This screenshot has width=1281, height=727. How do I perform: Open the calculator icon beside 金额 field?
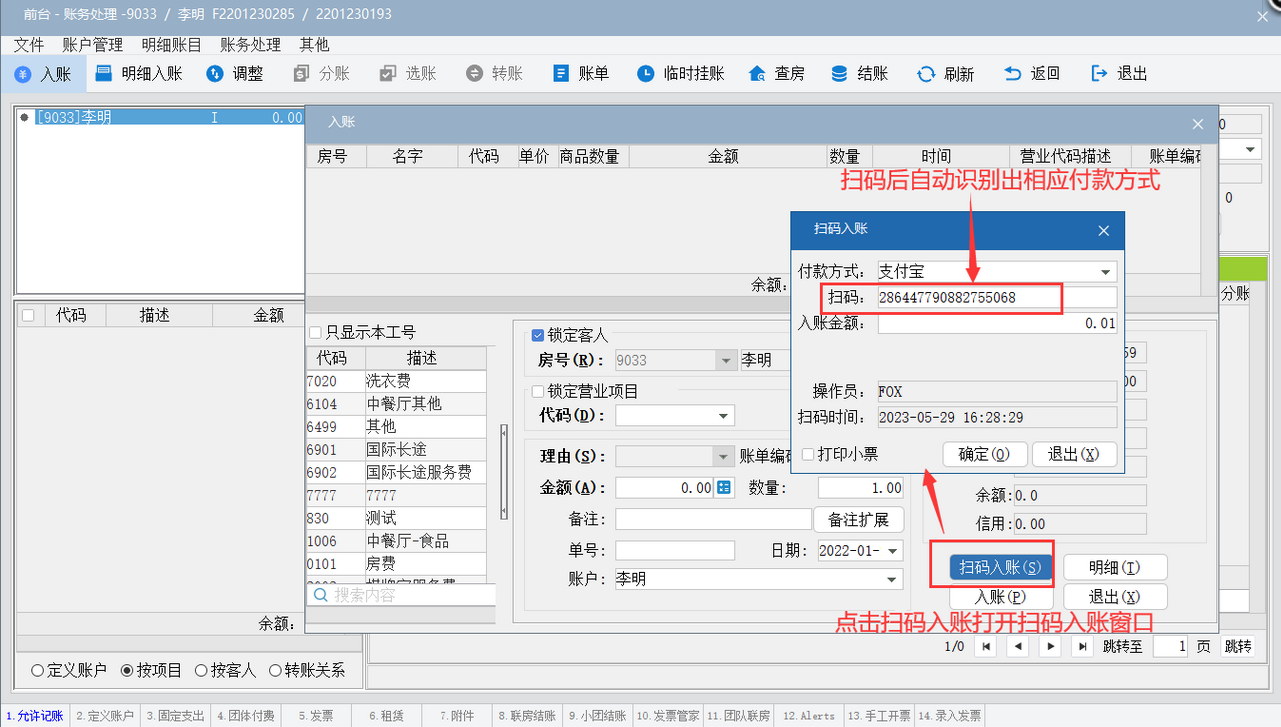(x=724, y=488)
